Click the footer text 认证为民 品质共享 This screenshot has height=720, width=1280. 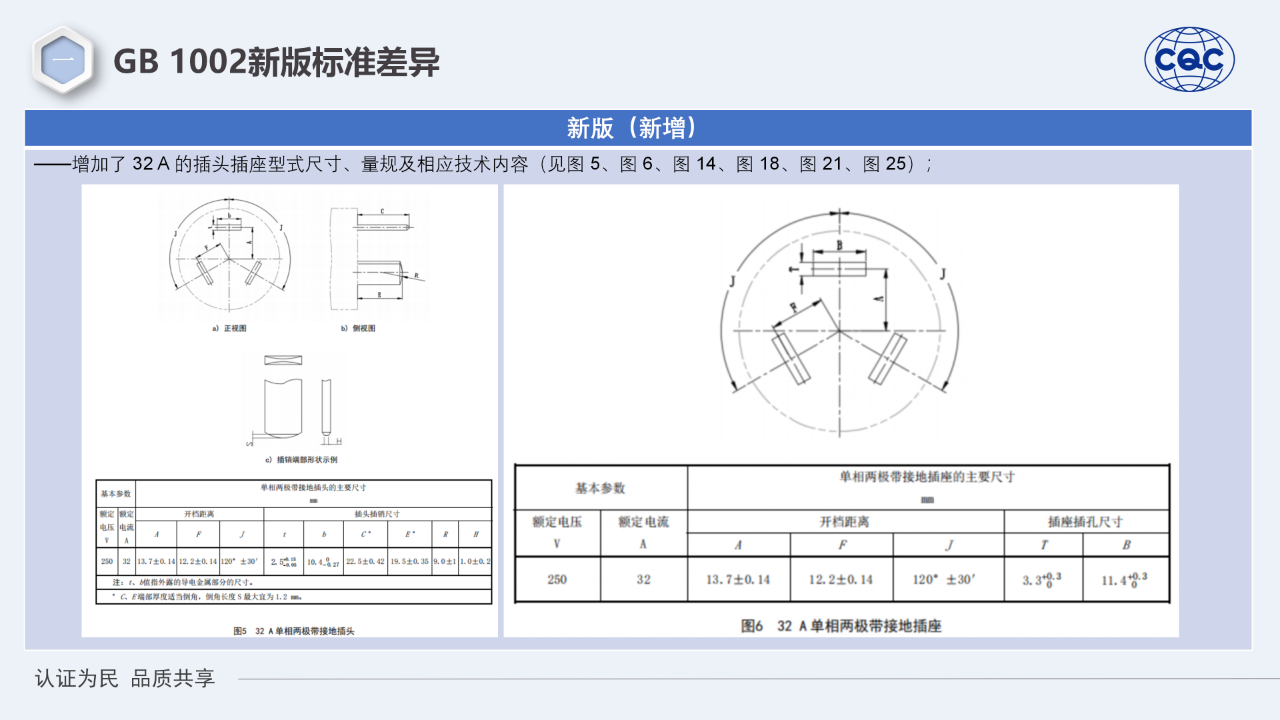pyautogui.click(x=122, y=678)
